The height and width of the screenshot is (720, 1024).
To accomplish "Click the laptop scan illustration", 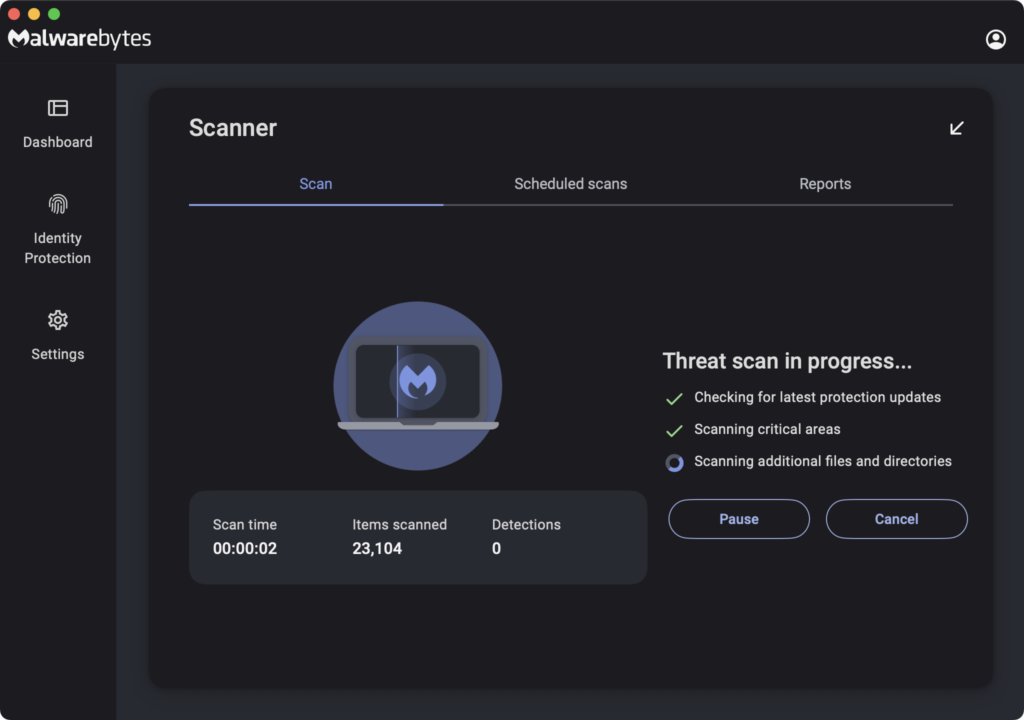I will tap(417, 385).
